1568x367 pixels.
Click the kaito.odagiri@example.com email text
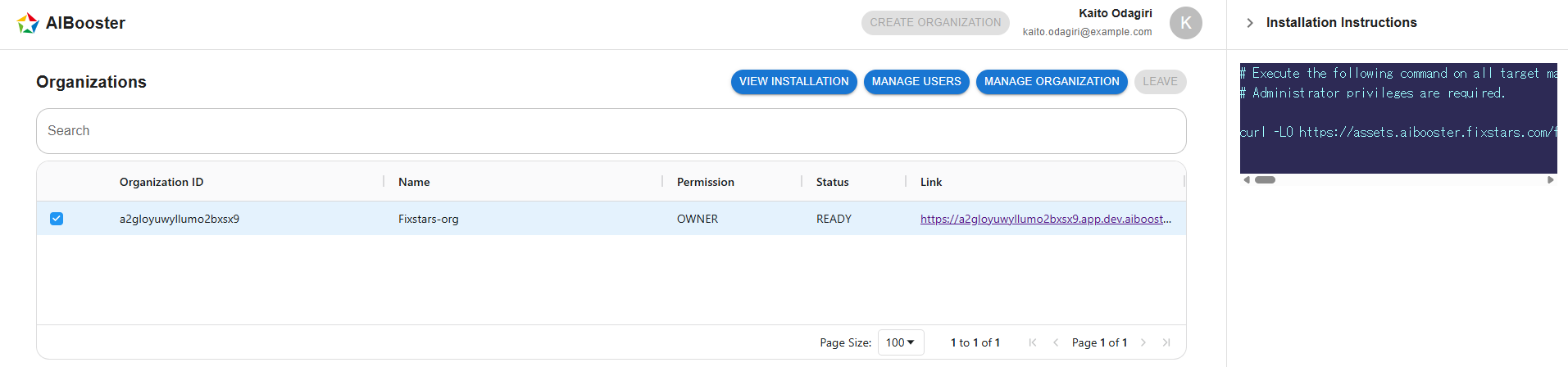click(x=1088, y=32)
